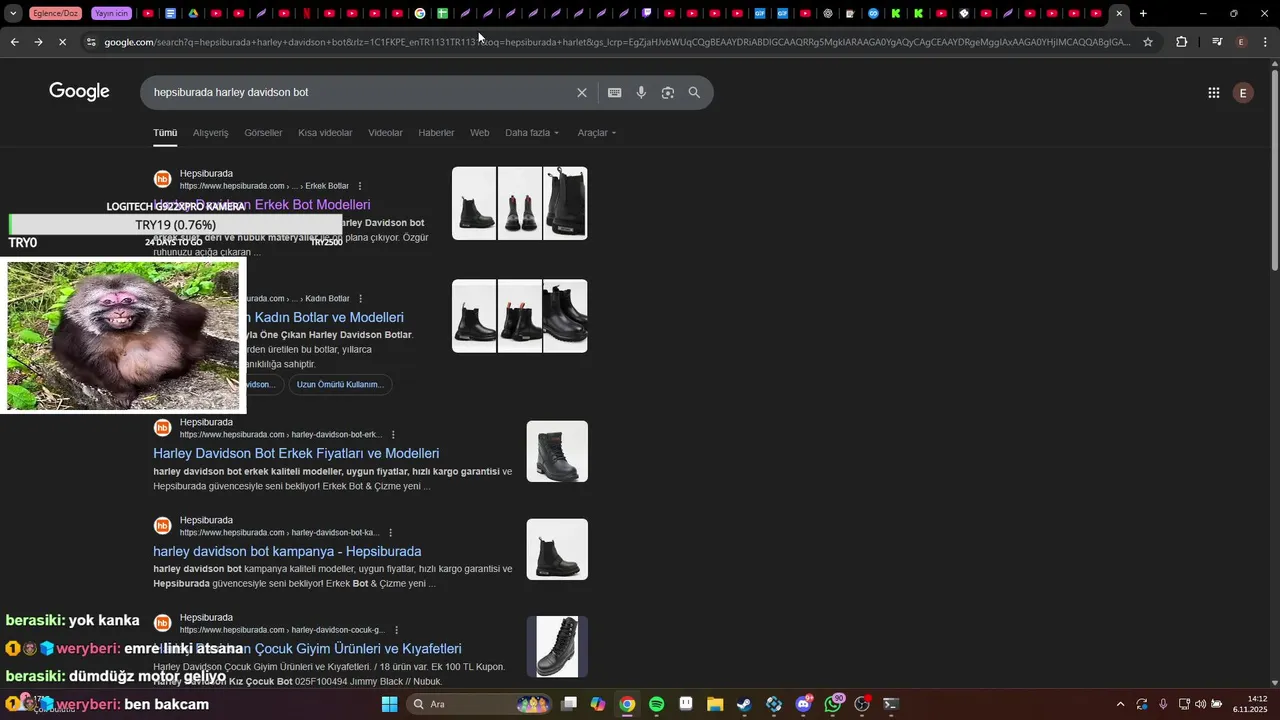Open the clock and date panel
Screen dimensions: 1280x720
[1250, 704]
